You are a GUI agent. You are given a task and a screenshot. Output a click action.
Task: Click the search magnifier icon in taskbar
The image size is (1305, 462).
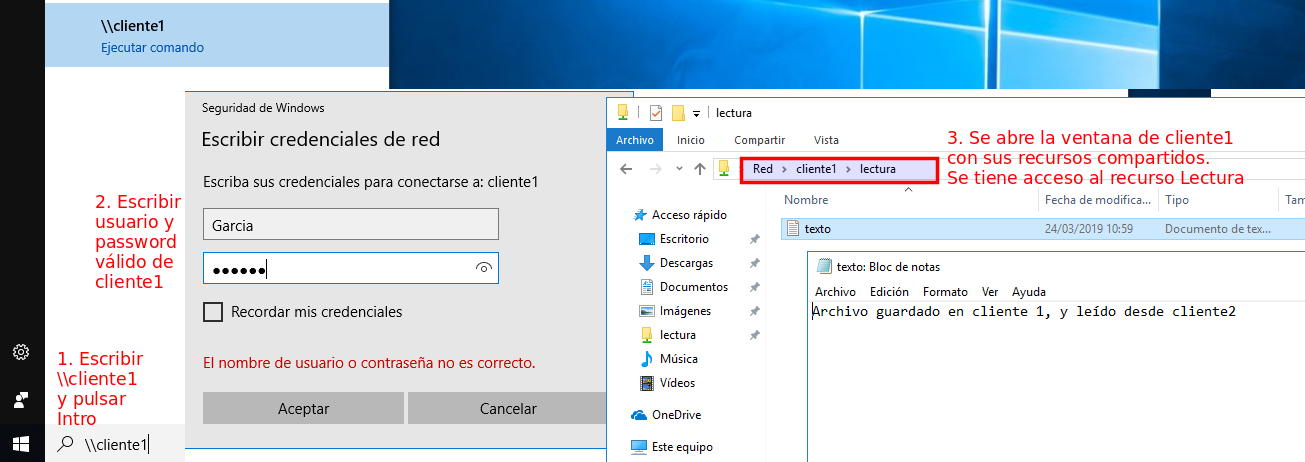point(66,444)
